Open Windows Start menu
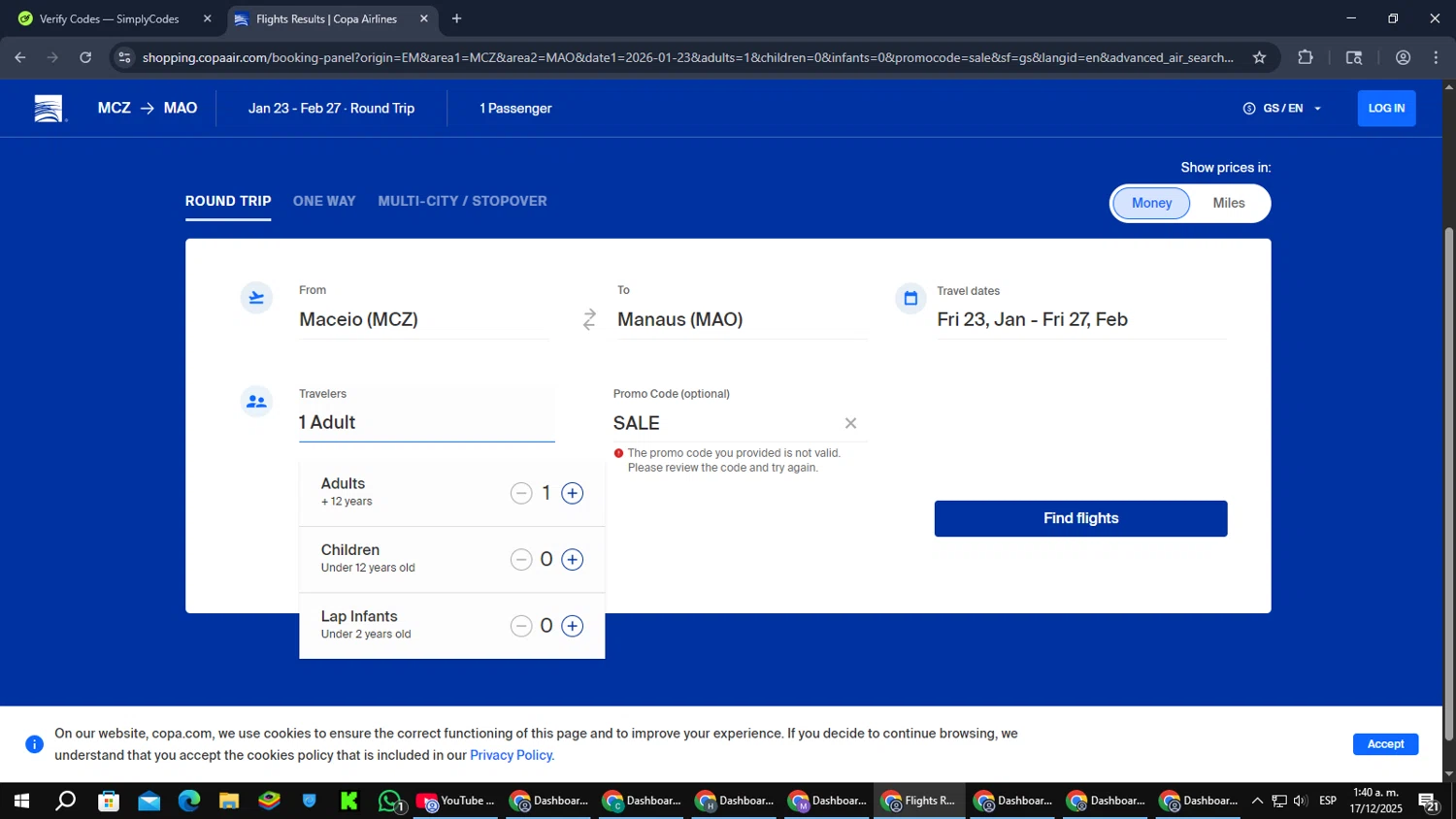 pyautogui.click(x=20, y=801)
